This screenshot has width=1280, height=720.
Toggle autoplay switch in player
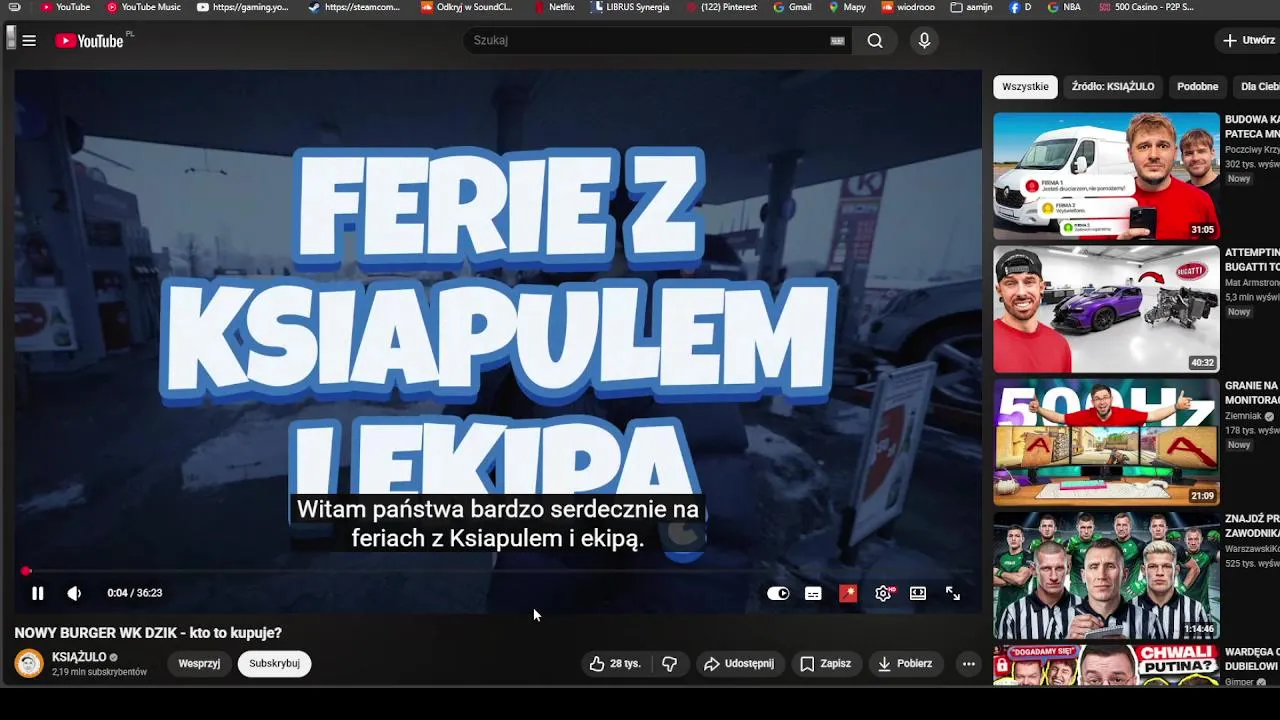coord(778,593)
